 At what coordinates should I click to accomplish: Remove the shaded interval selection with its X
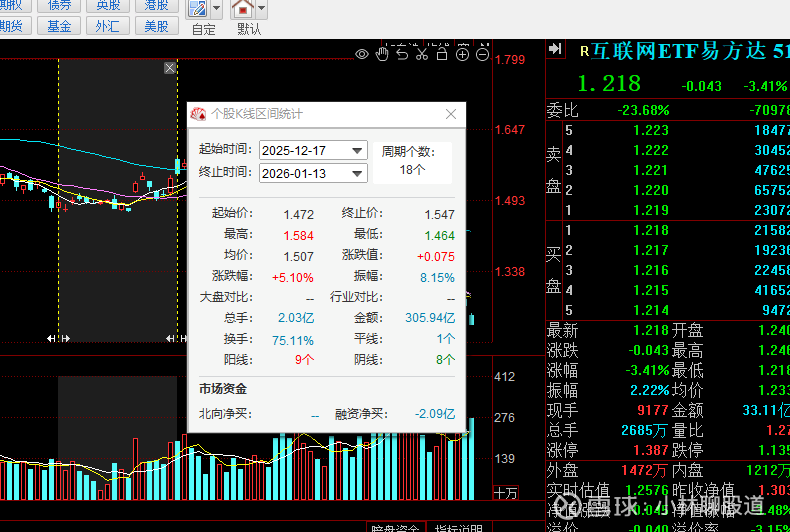170,68
